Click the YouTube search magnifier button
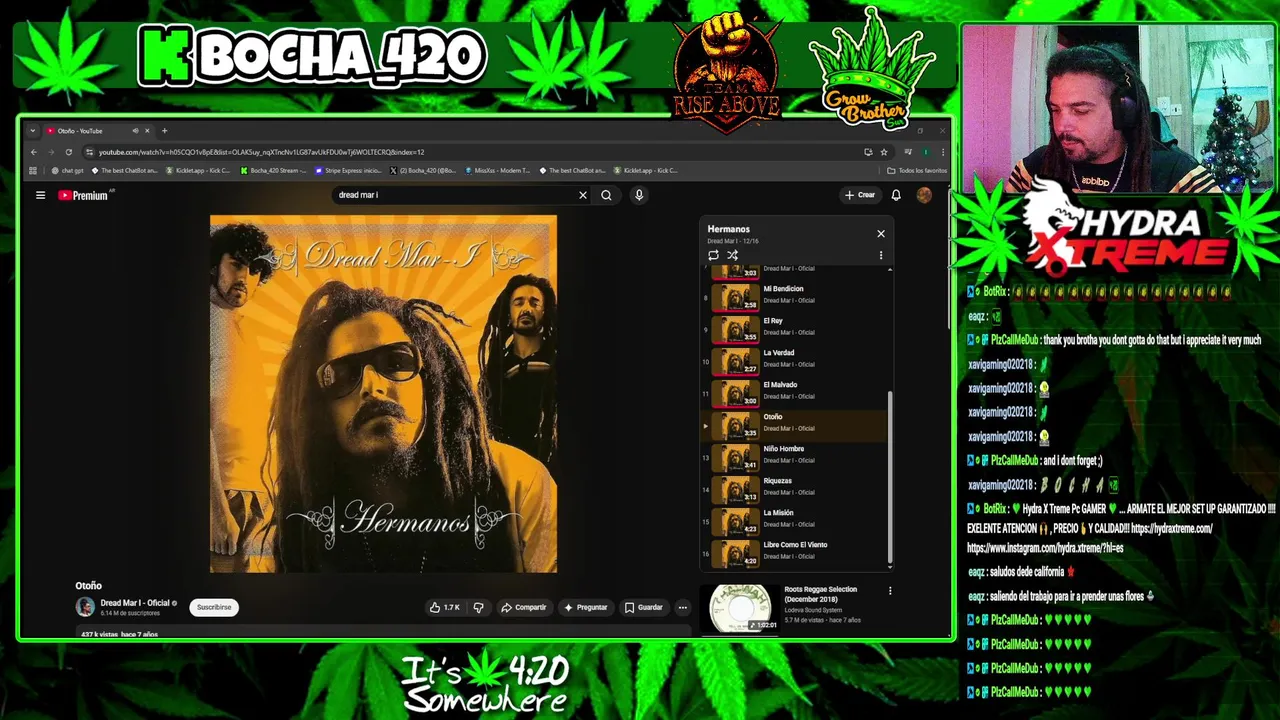 606,195
